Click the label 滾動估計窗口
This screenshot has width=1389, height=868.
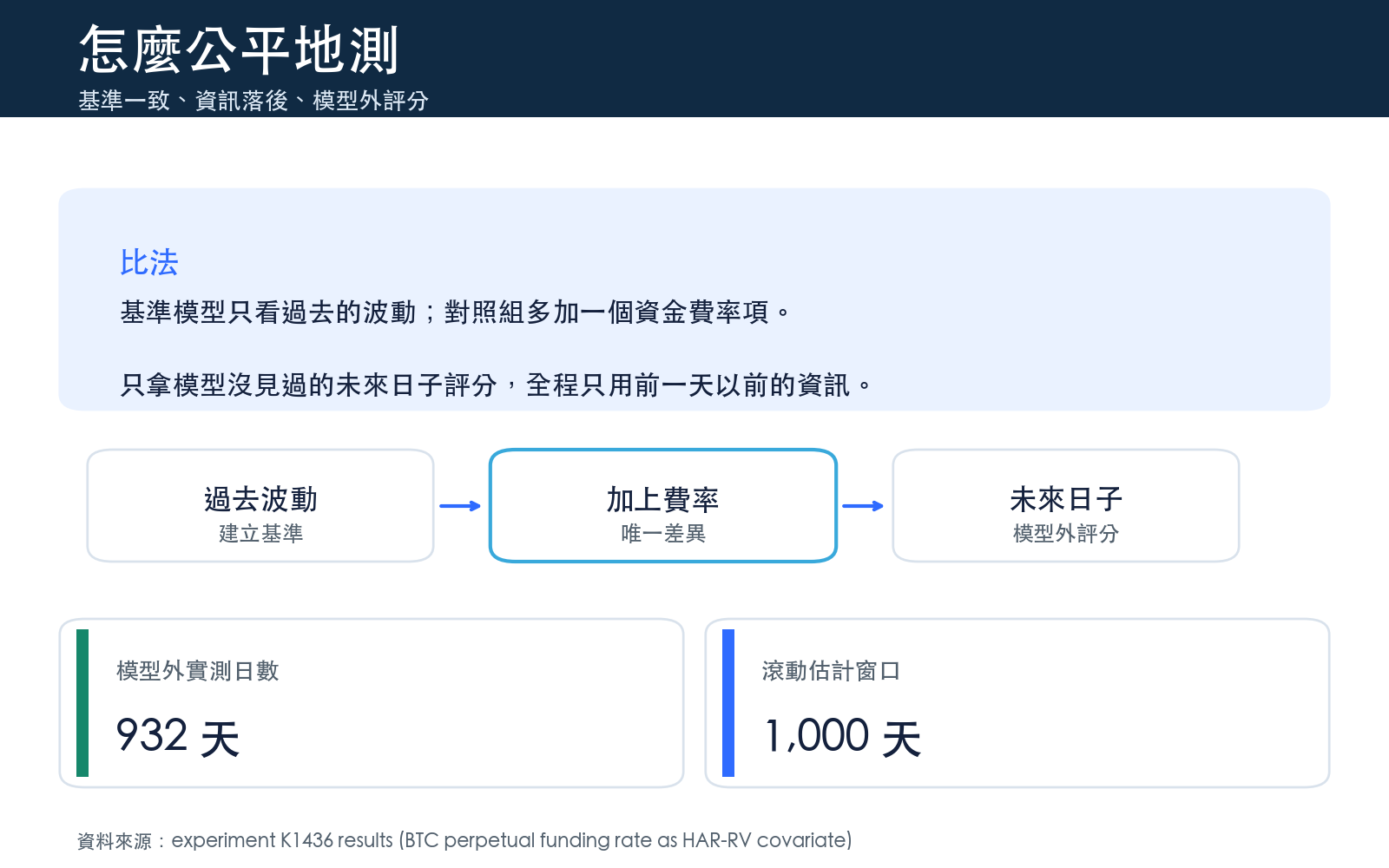[x=832, y=670]
